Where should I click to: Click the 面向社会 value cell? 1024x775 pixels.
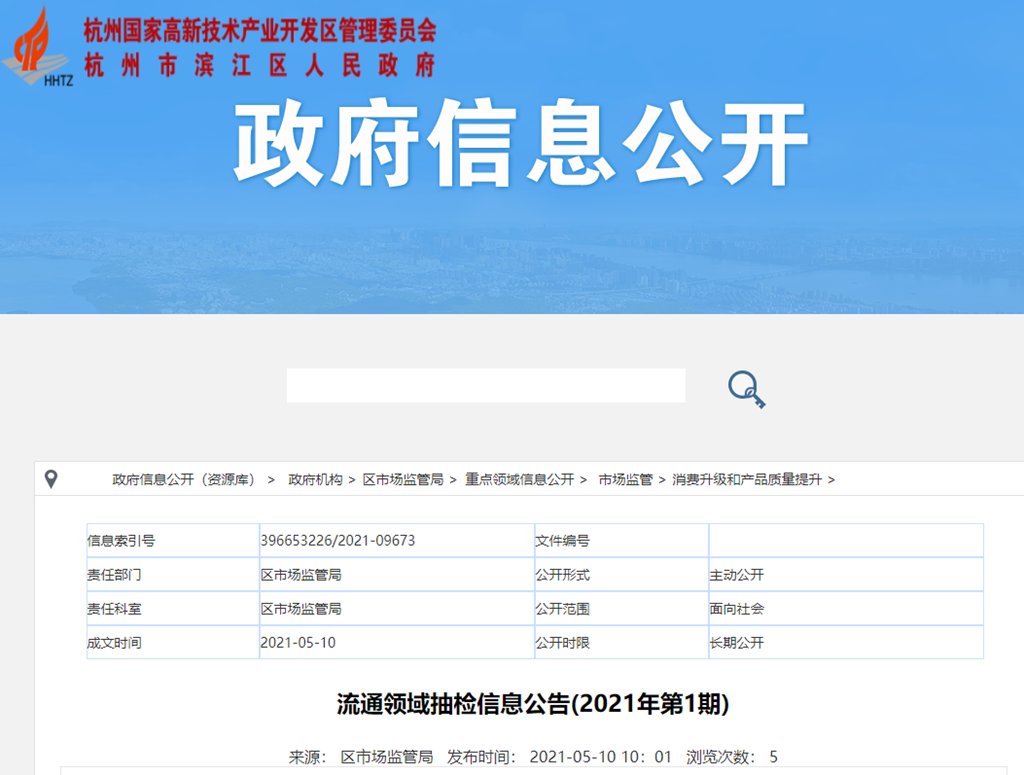(x=846, y=609)
